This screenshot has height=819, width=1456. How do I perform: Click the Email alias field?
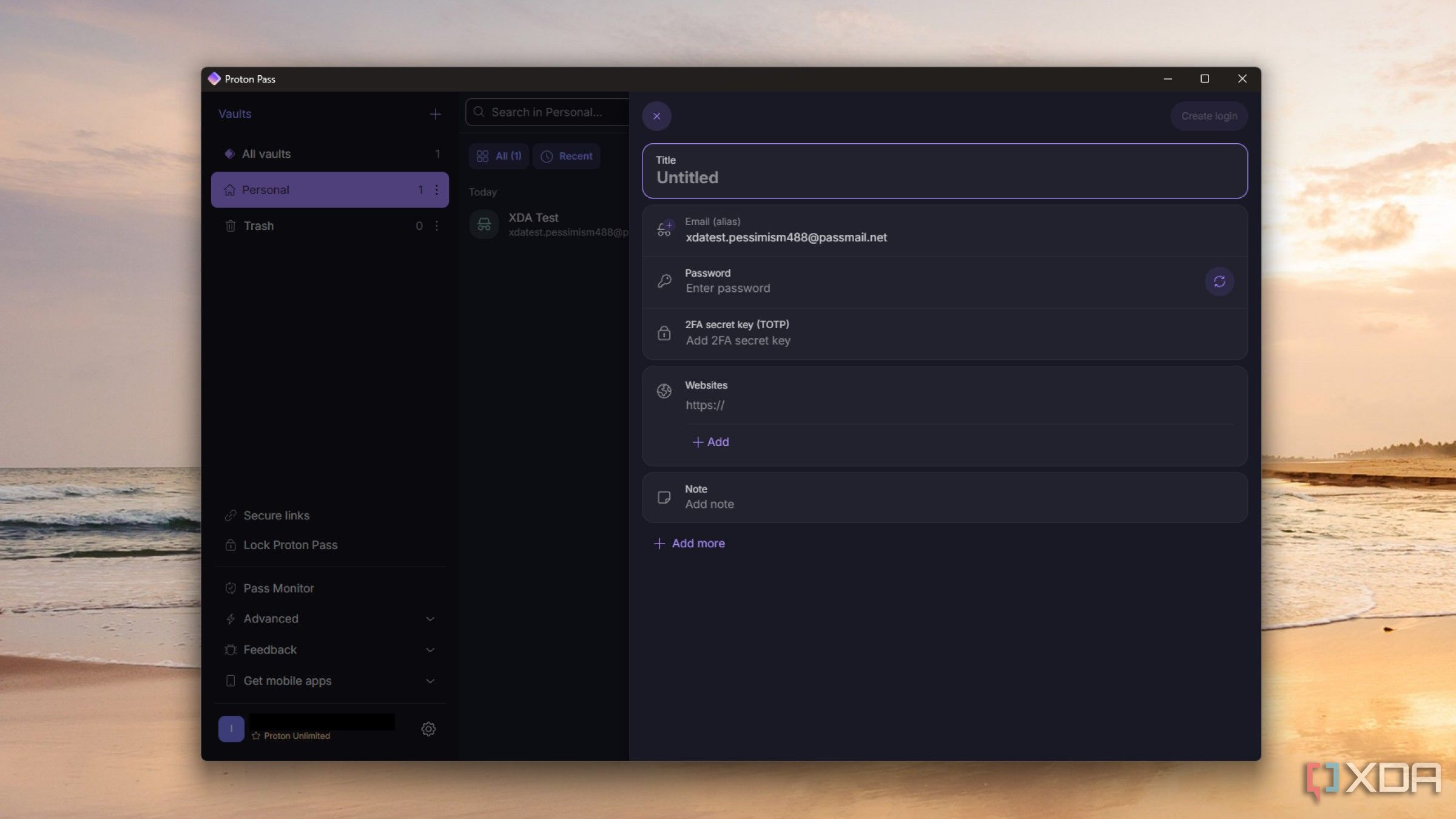[x=945, y=231]
